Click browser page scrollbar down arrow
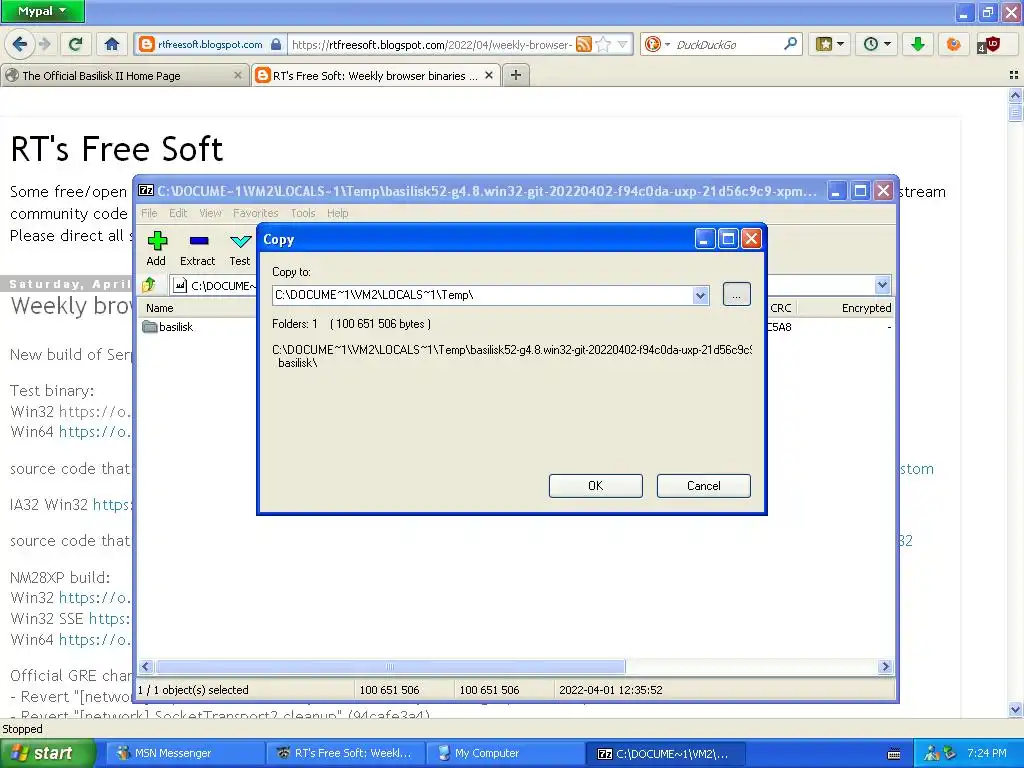 1016,709
